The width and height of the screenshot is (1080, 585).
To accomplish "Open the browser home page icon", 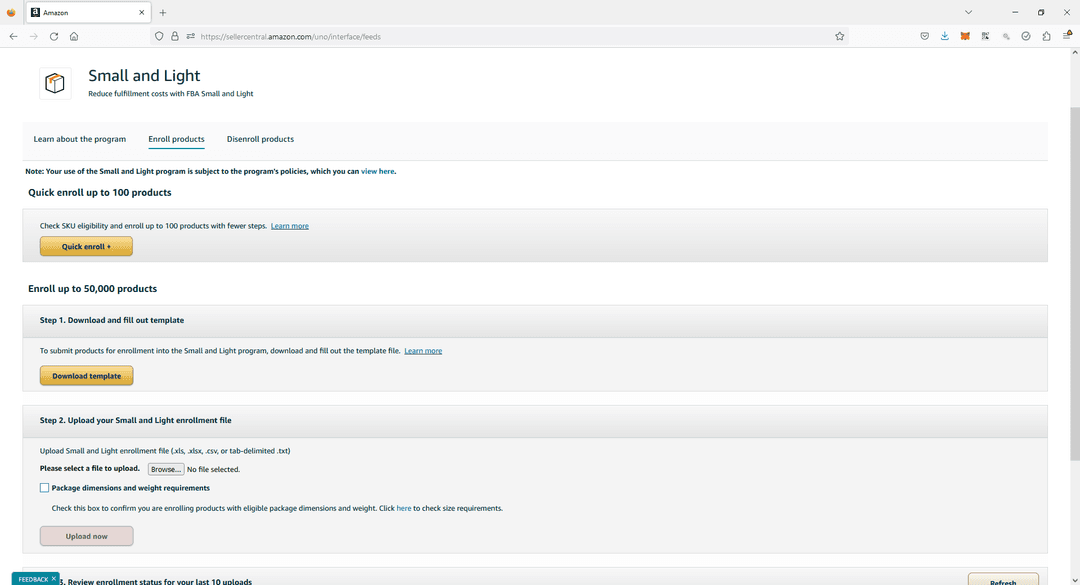I will (74, 37).
